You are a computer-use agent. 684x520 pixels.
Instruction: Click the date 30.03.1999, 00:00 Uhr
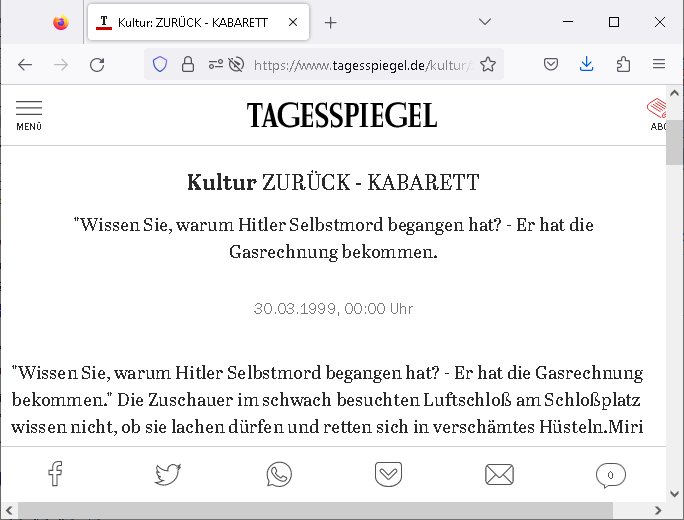333,308
